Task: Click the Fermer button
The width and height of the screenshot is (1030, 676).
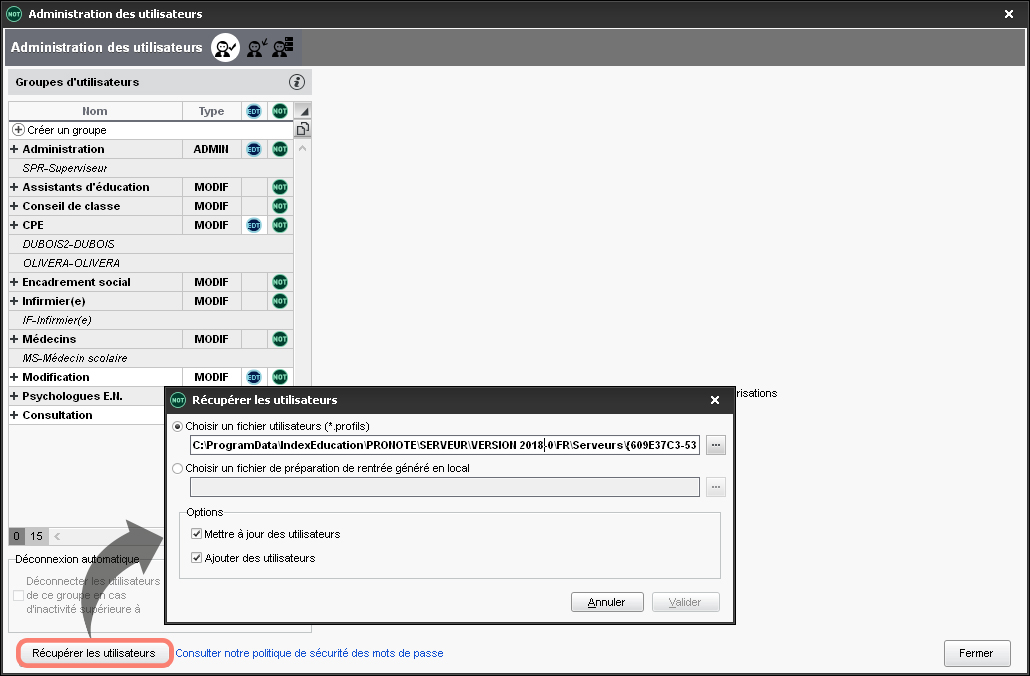Action: pos(977,653)
